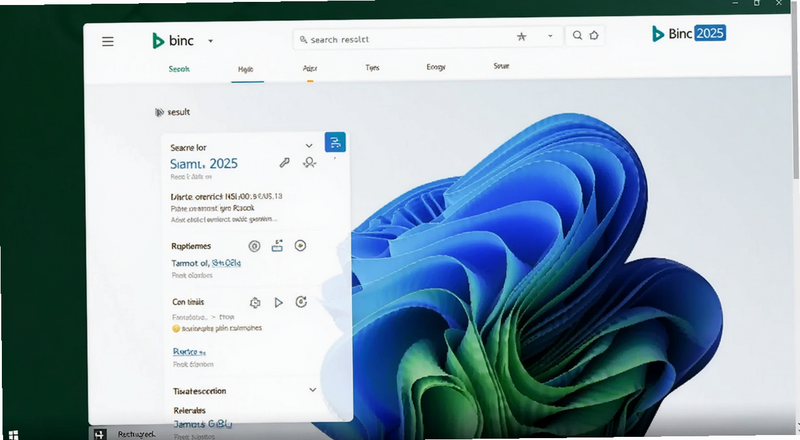
Task: Click the pin icon beside Siamı. 2025
Action: [x=285, y=163]
